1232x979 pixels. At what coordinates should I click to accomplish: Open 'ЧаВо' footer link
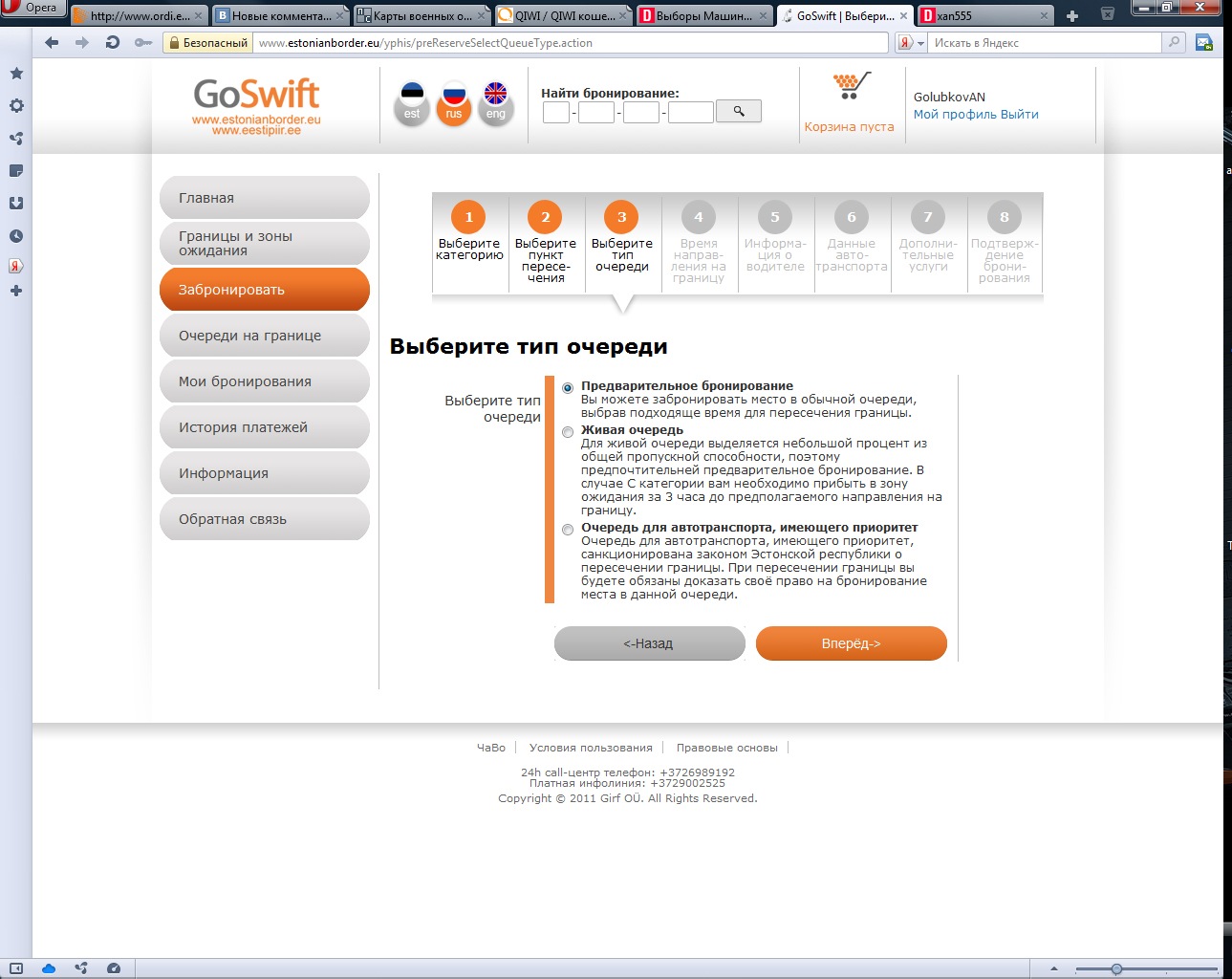click(x=491, y=748)
